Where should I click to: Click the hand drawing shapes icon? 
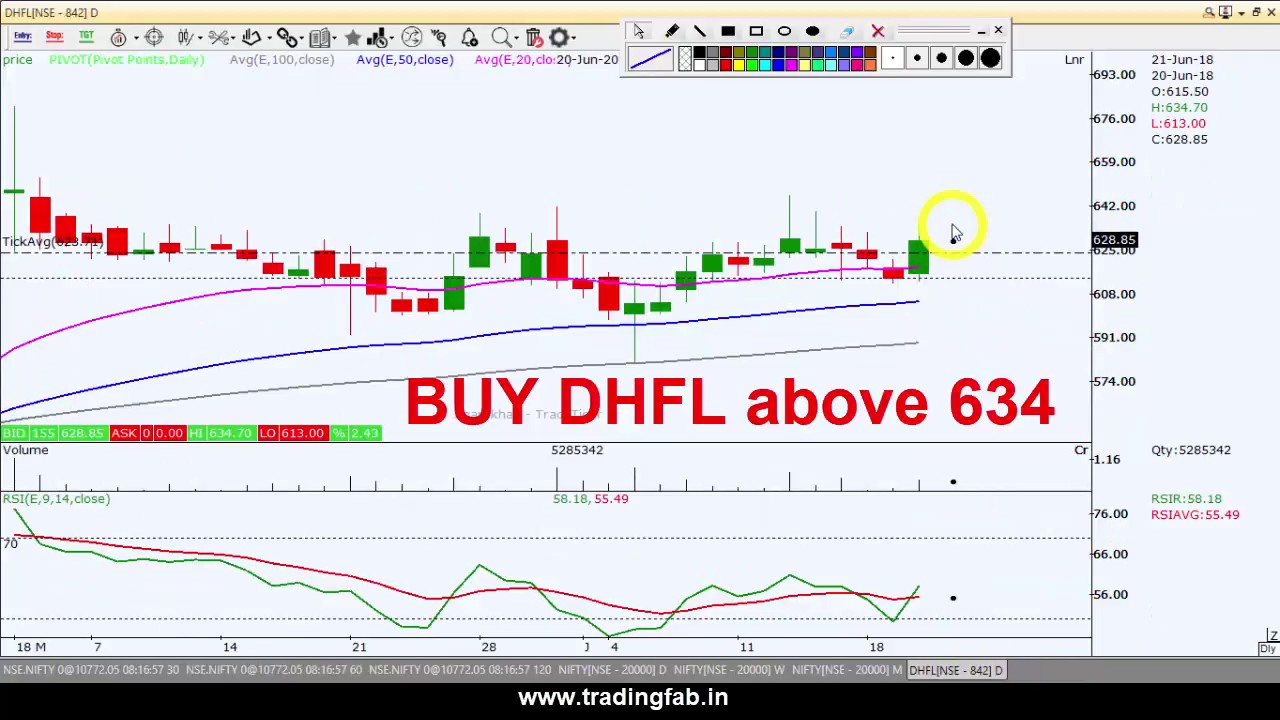251,37
